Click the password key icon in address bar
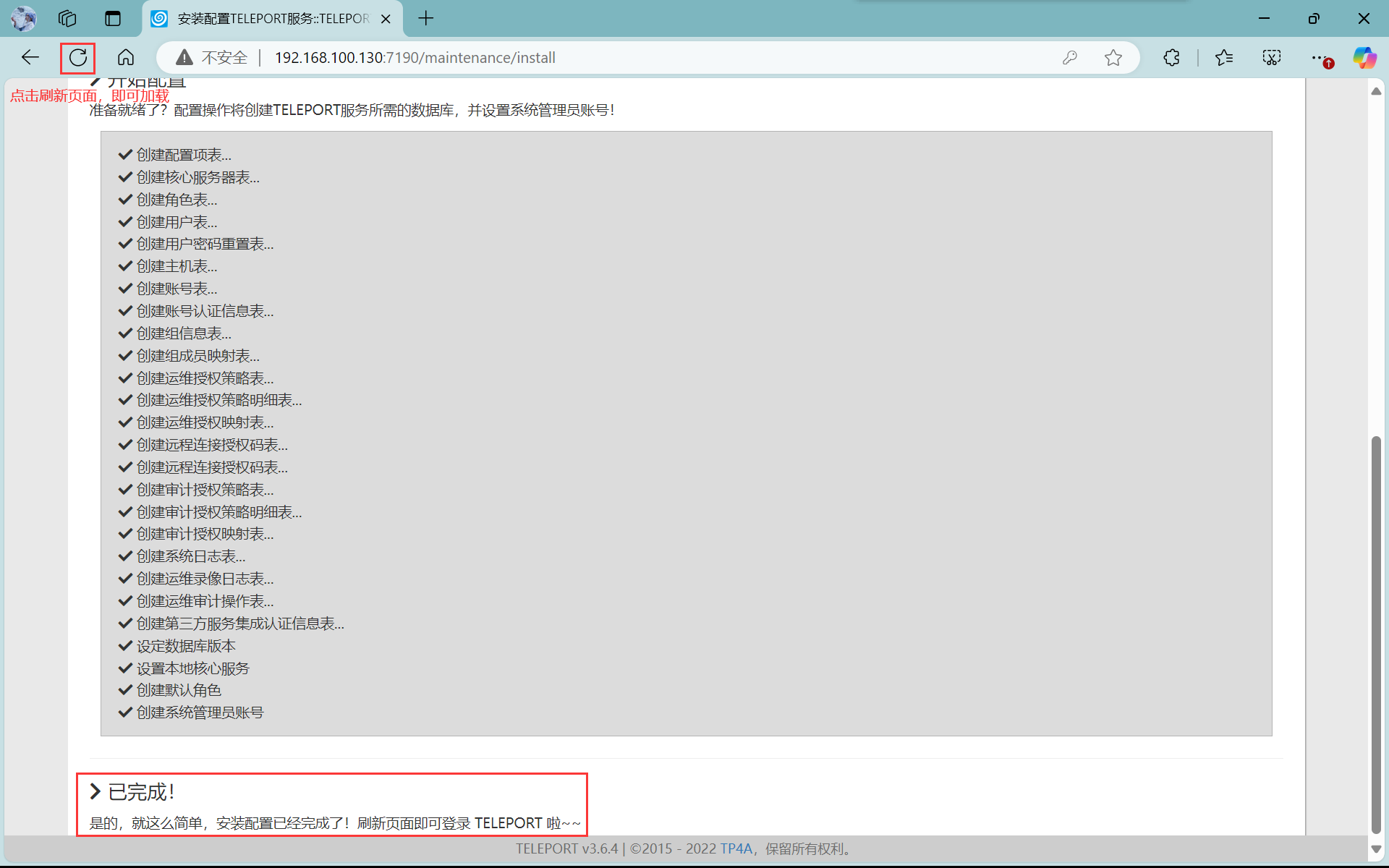Image resolution: width=1389 pixels, height=868 pixels. pos(1070,58)
